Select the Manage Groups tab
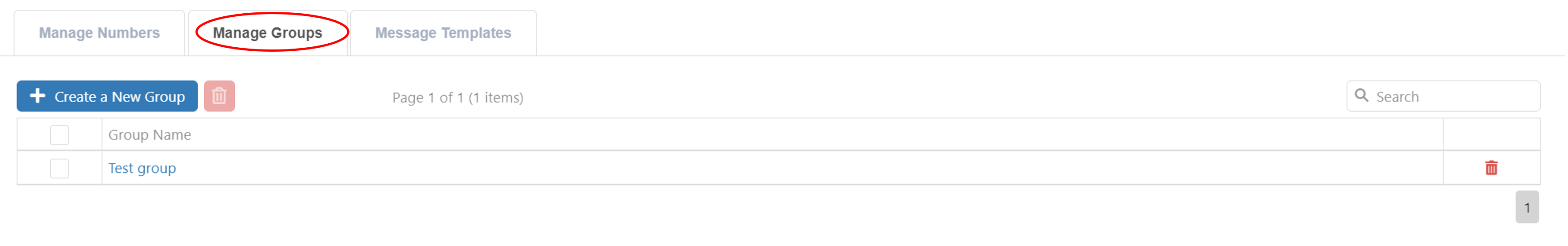 coord(267,33)
